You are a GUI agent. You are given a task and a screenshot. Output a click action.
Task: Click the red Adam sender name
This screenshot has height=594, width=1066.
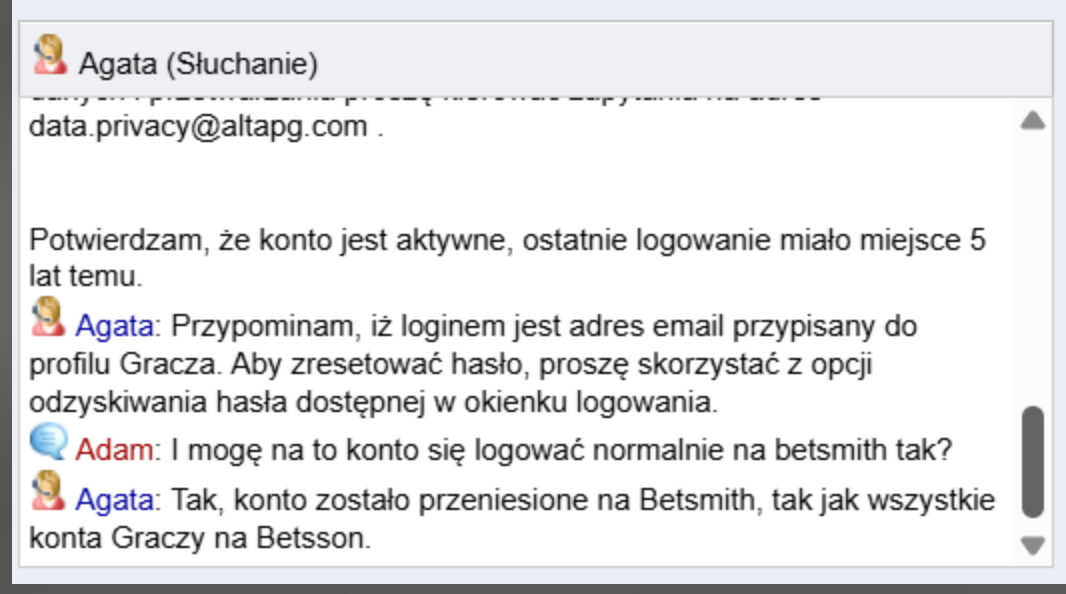click(x=114, y=450)
